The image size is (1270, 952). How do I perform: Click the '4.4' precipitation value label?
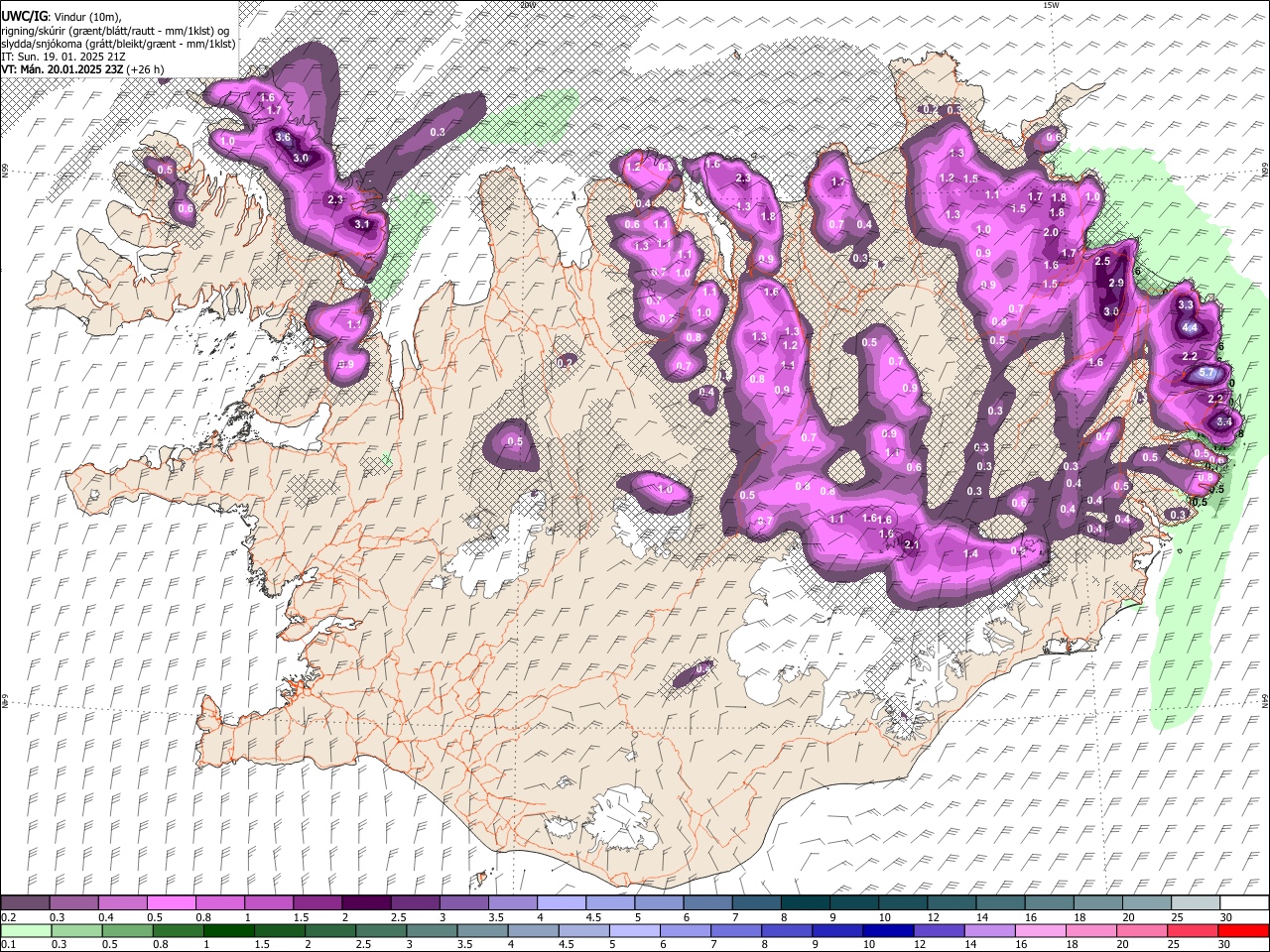click(1191, 328)
